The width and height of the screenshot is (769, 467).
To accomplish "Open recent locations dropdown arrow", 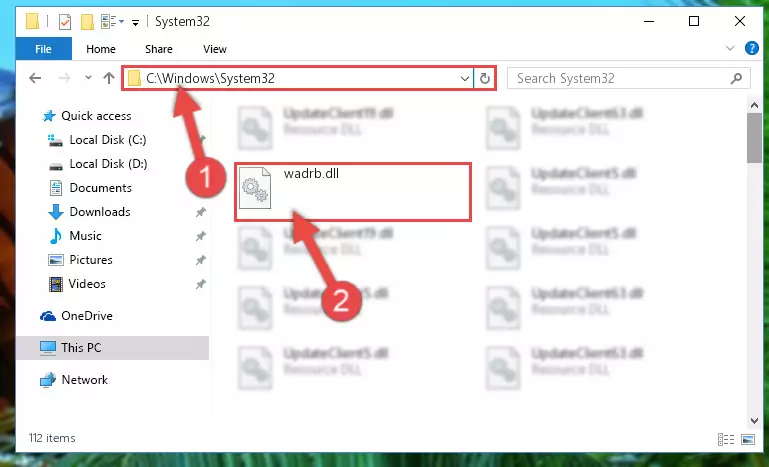I will (x=88, y=78).
